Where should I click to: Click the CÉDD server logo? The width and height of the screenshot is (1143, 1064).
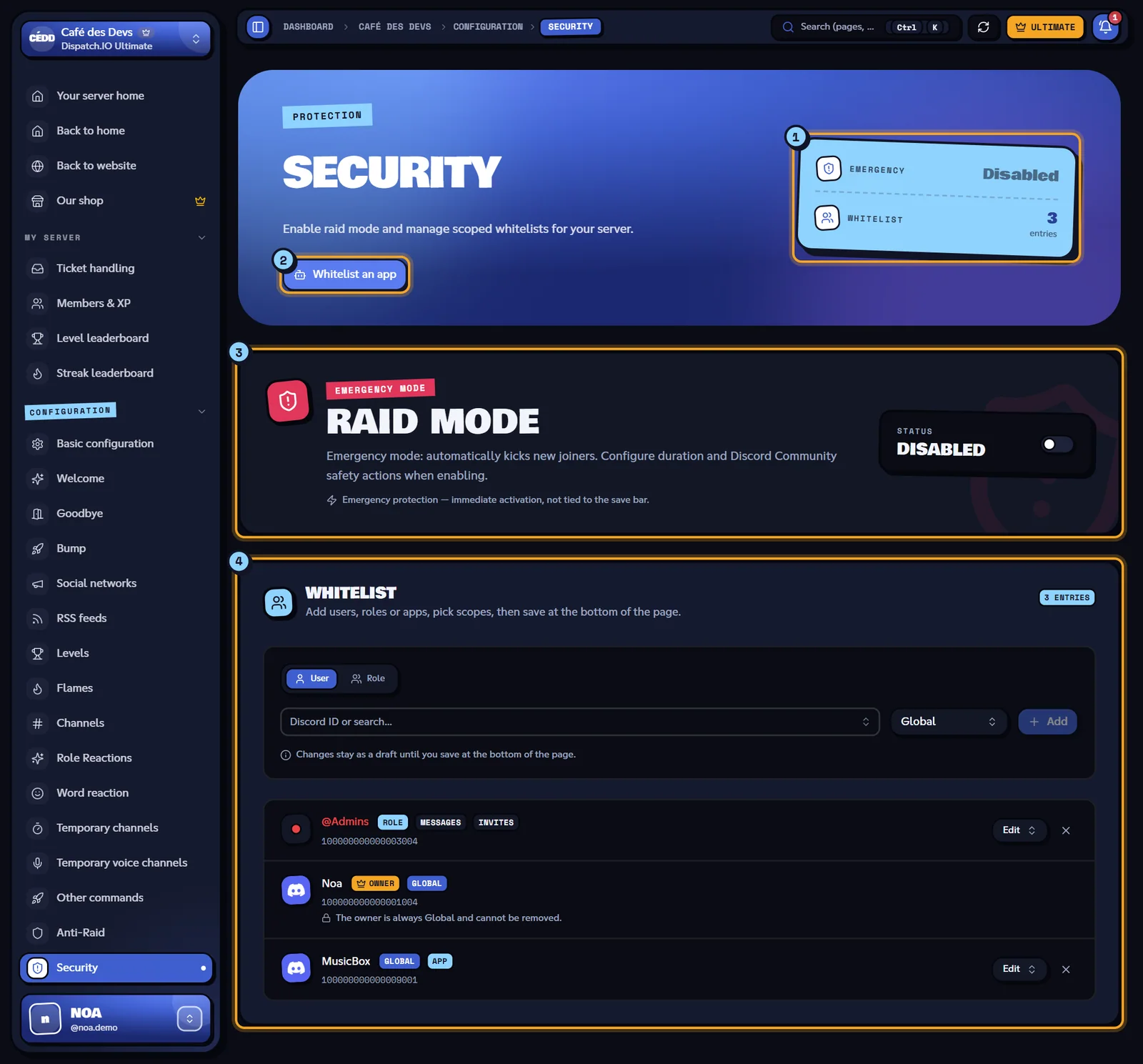42,38
